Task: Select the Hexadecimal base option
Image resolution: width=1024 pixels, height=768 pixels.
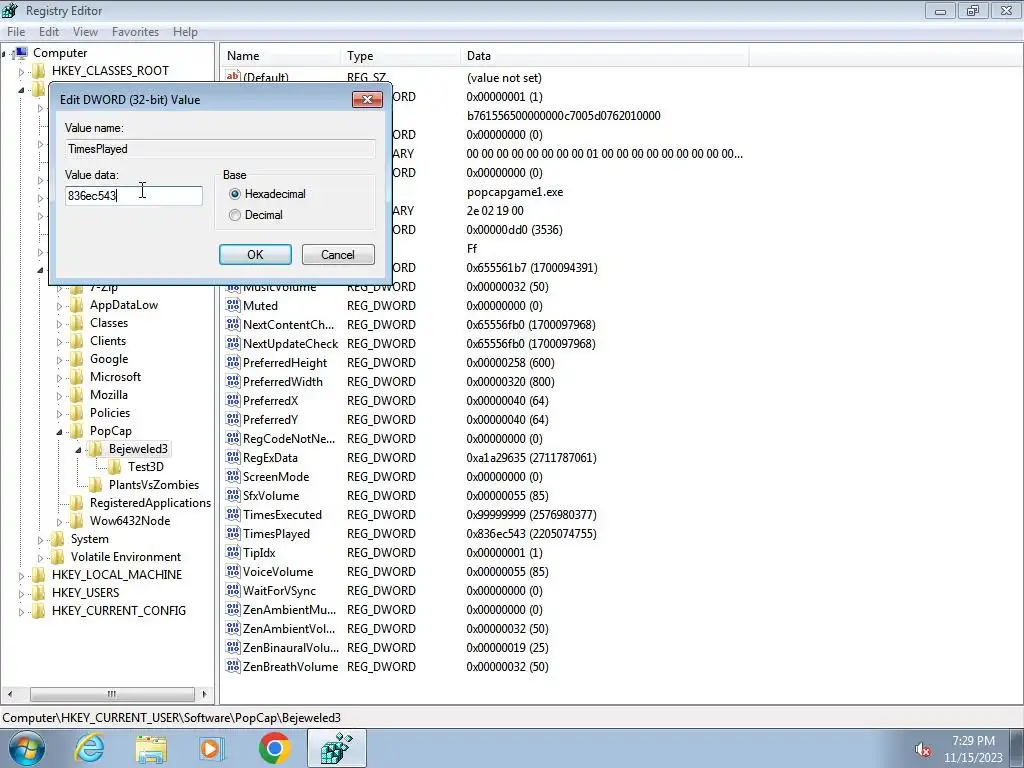Action: (x=235, y=194)
